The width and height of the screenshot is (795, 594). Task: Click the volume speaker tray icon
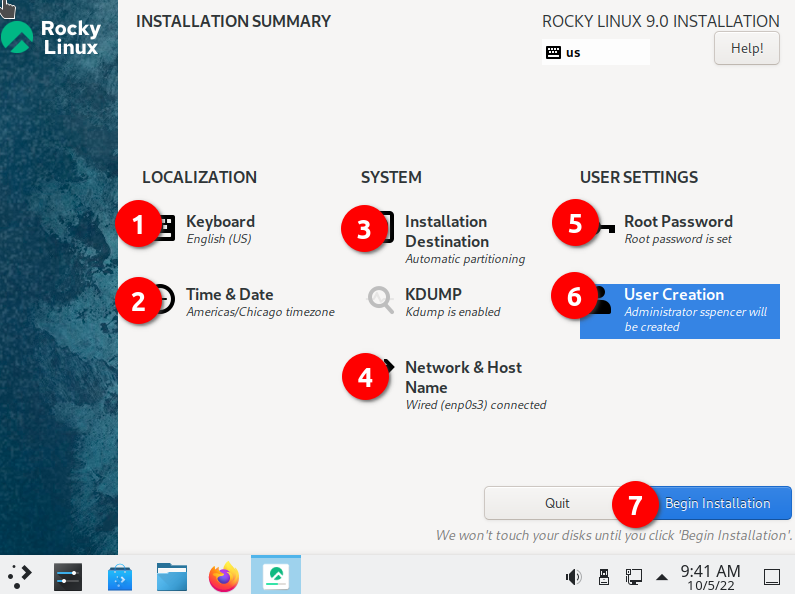(574, 576)
